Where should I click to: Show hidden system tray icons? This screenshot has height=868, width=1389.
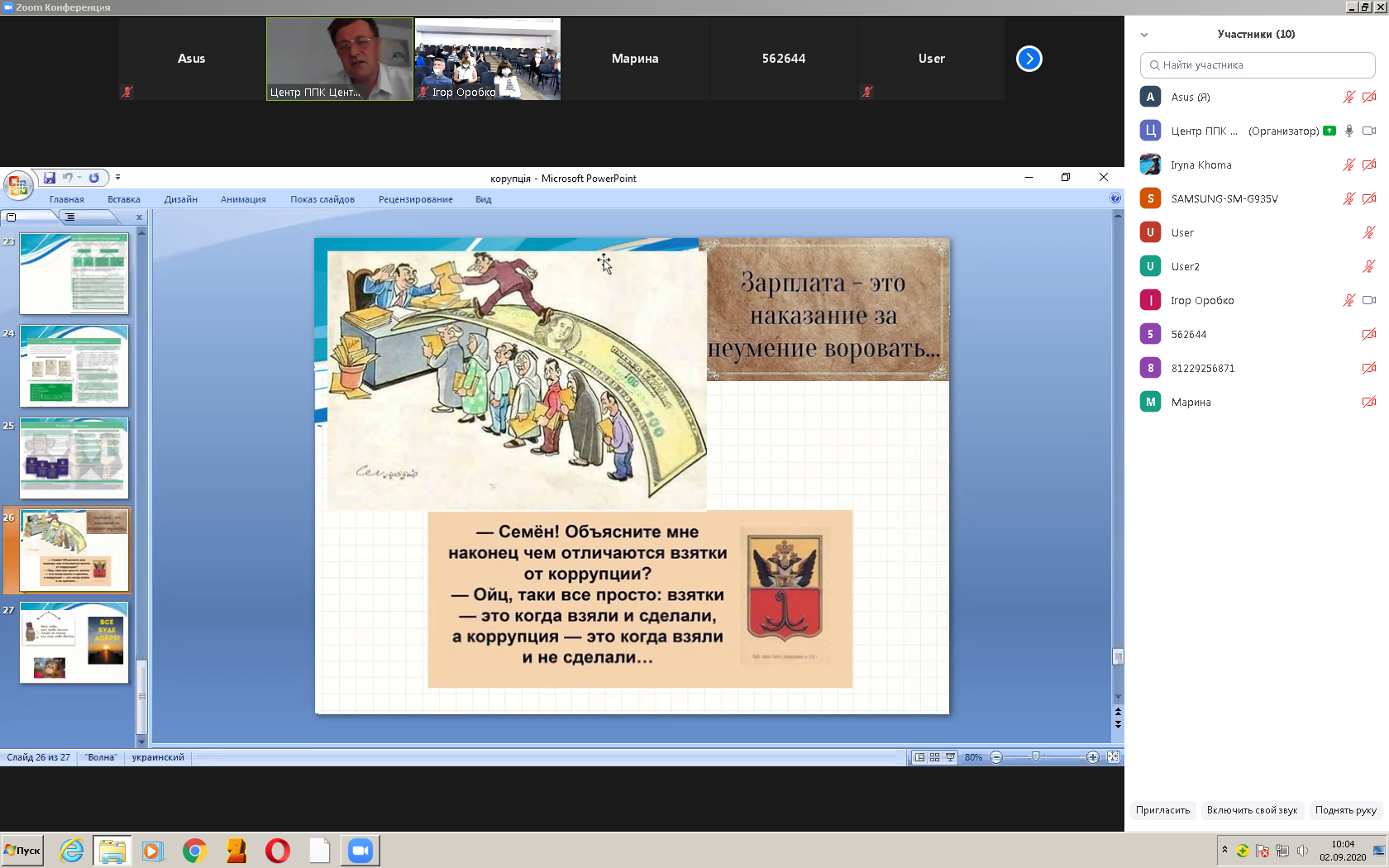pos(1224,850)
